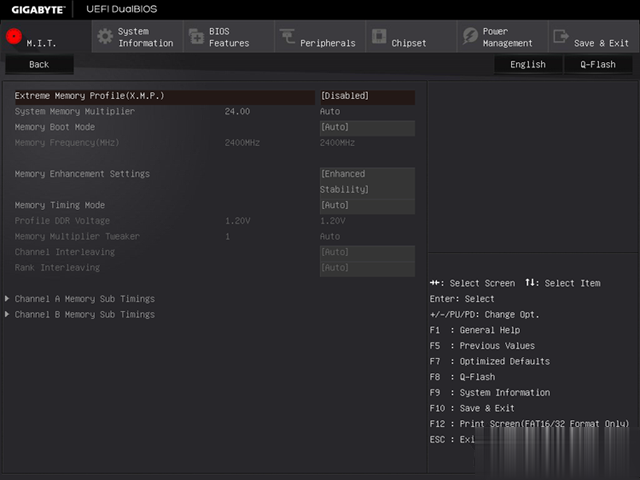Open the M.I.T. tab

[x=46, y=37]
